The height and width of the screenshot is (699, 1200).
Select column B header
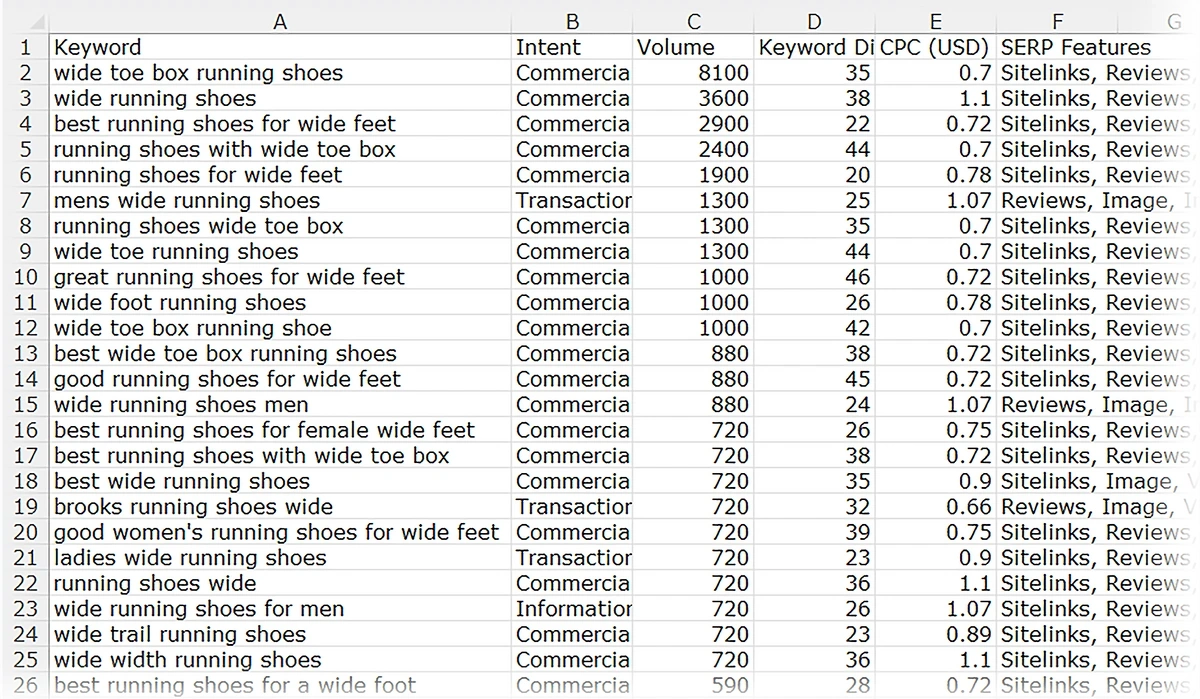pyautogui.click(x=572, y=22)
